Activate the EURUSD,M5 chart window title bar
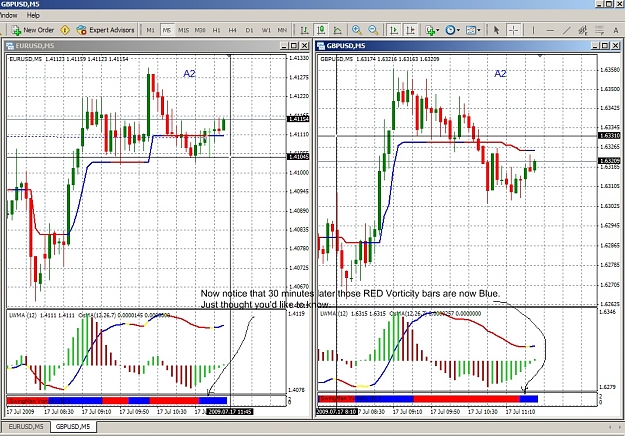The image size is (625, 436). pyautogui.click(x=157, y=46)
